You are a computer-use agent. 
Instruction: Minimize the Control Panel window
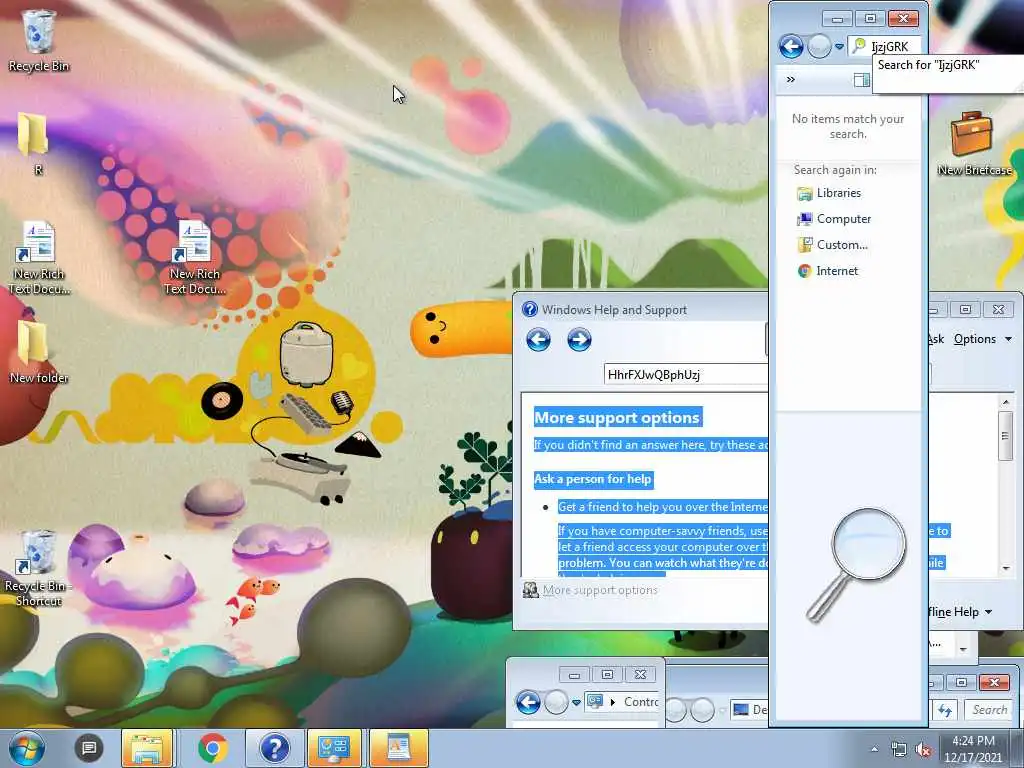[x=574, y=675]
